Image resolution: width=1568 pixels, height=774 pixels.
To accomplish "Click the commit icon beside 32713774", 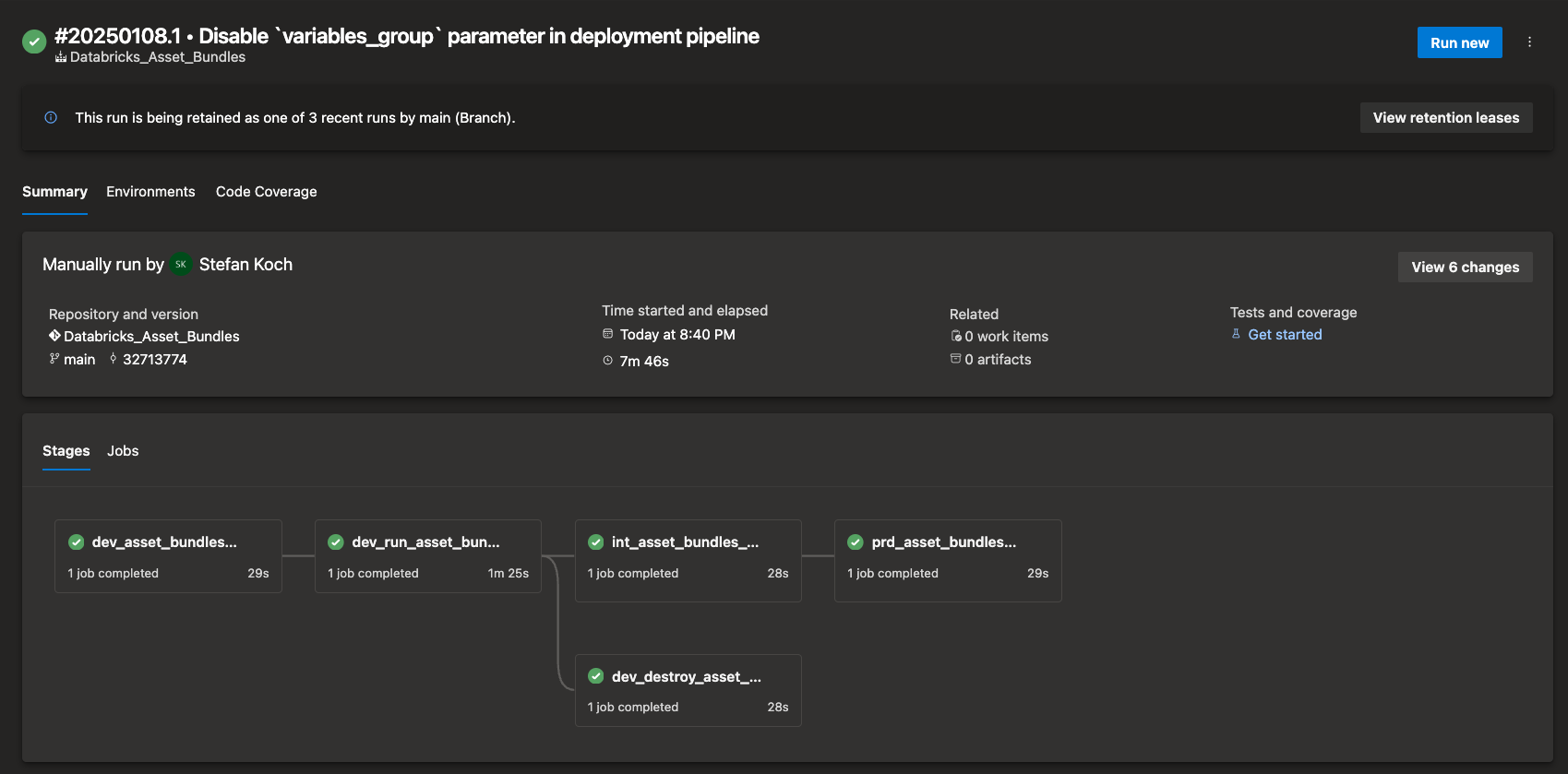I will point(113,359).
